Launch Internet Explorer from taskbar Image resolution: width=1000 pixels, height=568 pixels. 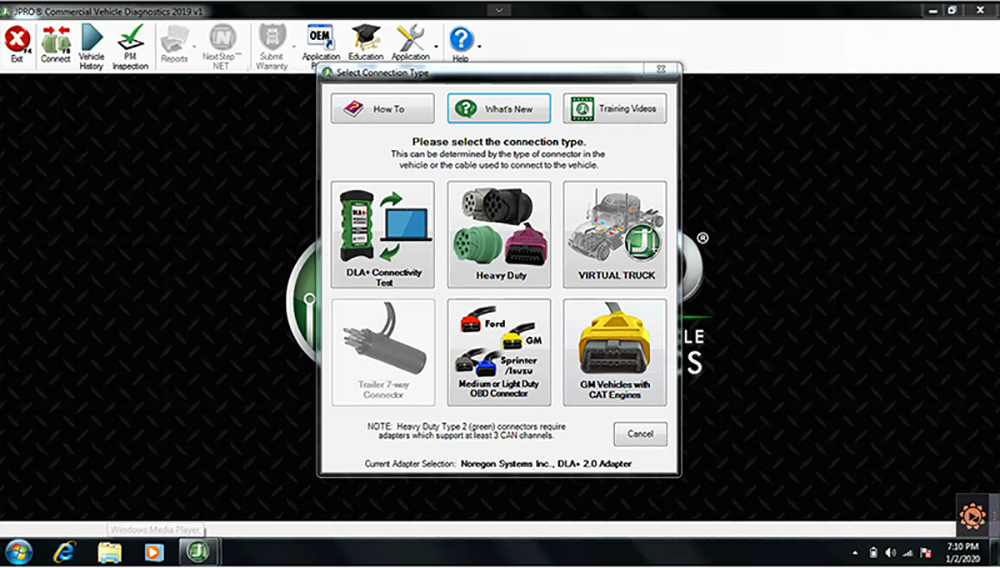click(64, 552)
